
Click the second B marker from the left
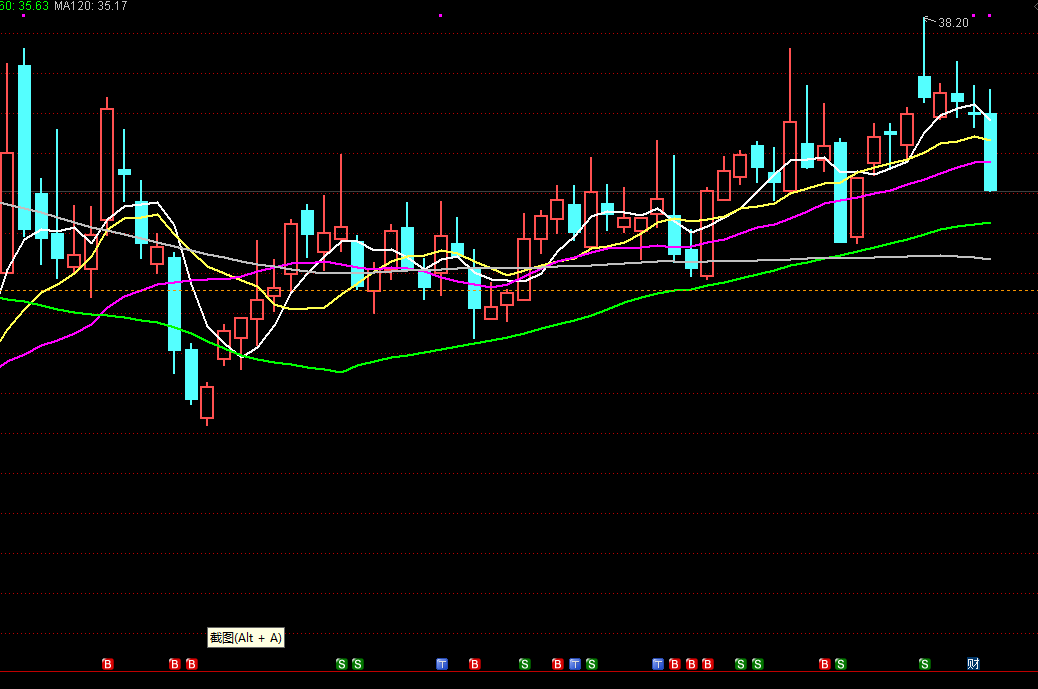pos(175,664)
